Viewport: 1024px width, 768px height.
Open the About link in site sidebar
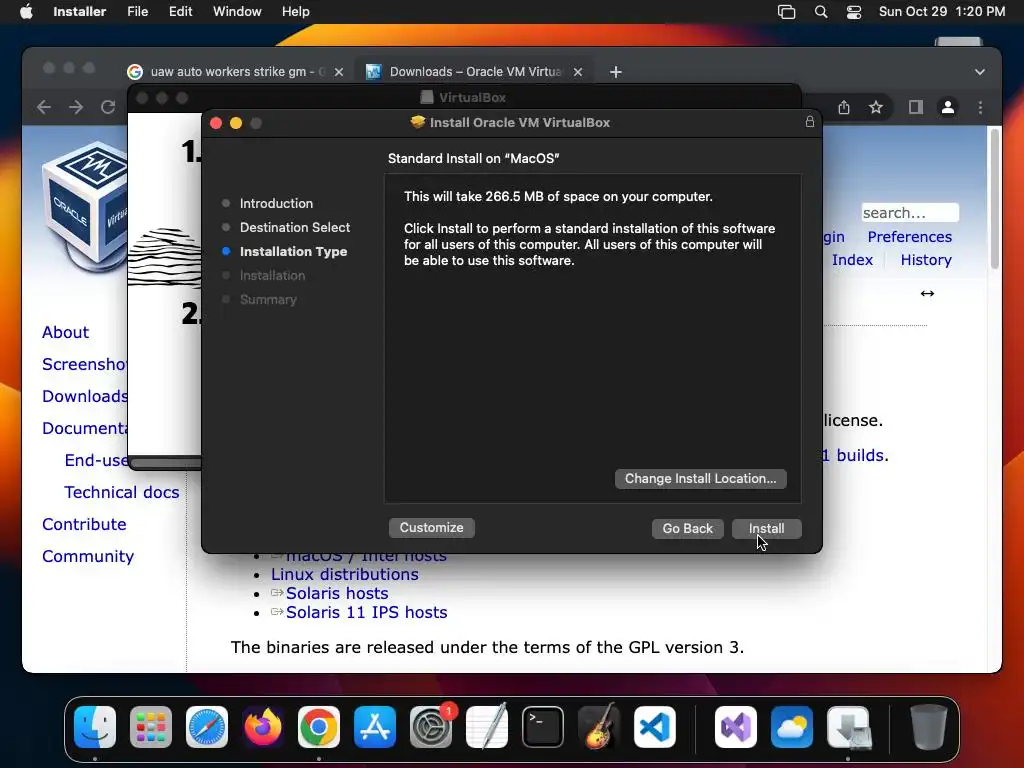pos(65,332)
